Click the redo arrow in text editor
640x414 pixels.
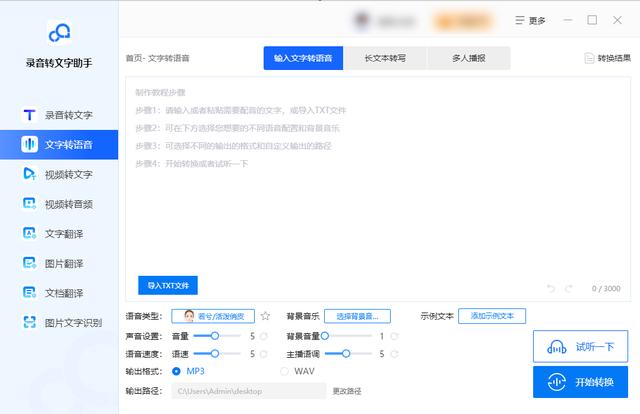coord(569,289)
